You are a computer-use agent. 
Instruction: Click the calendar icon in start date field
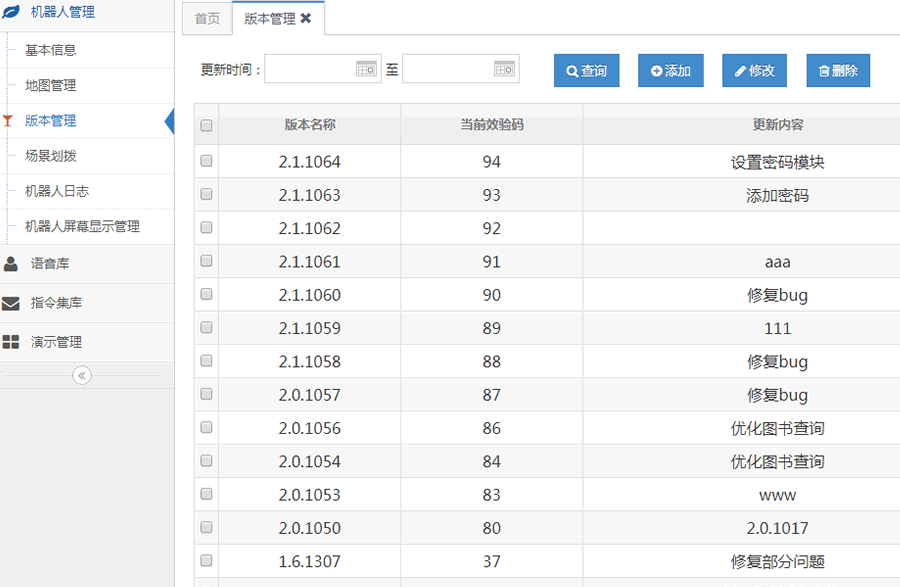pos(367,69)
